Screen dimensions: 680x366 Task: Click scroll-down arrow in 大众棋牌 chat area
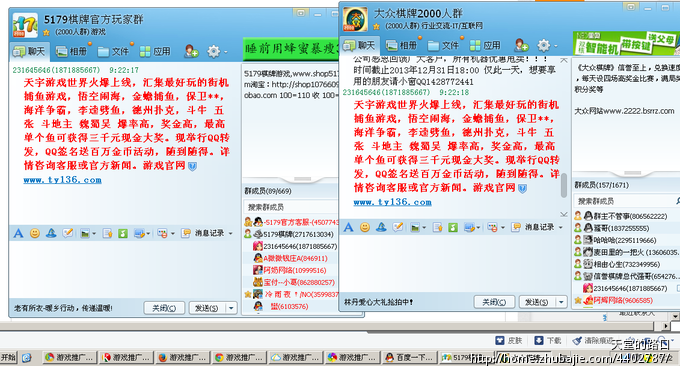point(564,214)
